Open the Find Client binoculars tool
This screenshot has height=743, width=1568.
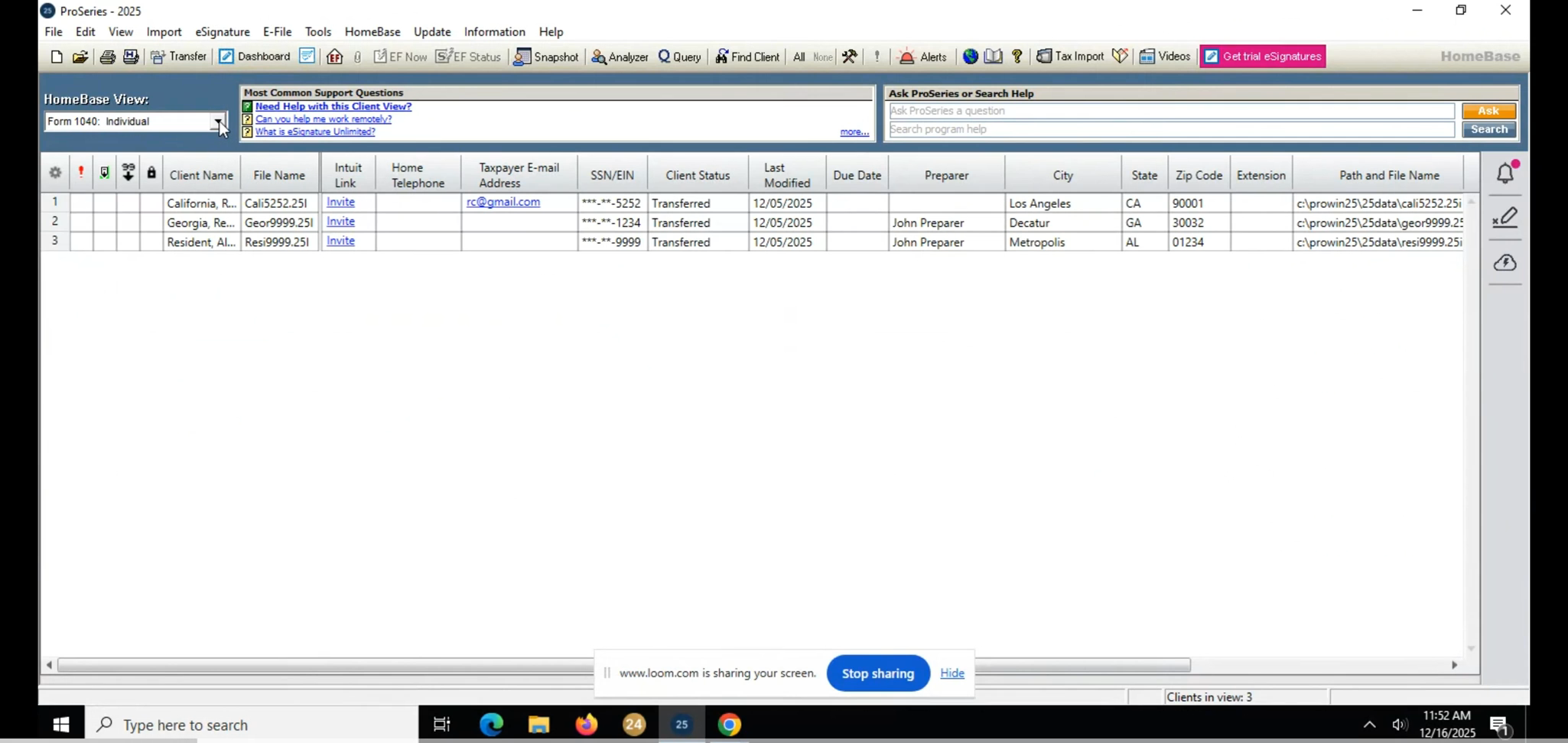747,57
